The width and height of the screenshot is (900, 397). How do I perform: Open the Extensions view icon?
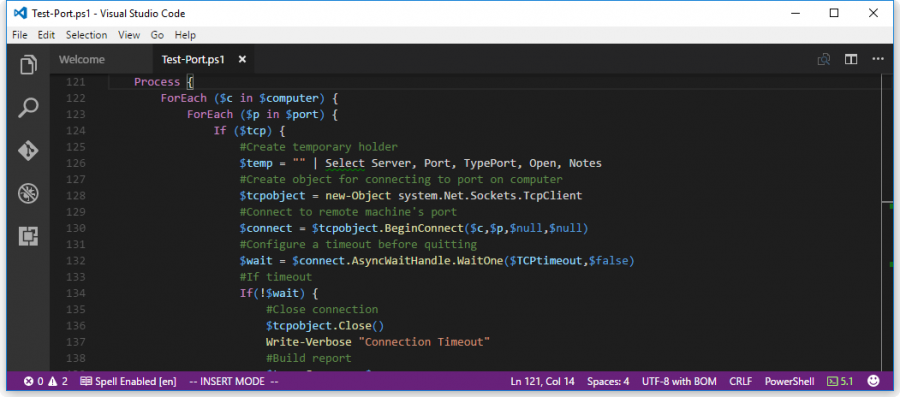pos(28,236)
